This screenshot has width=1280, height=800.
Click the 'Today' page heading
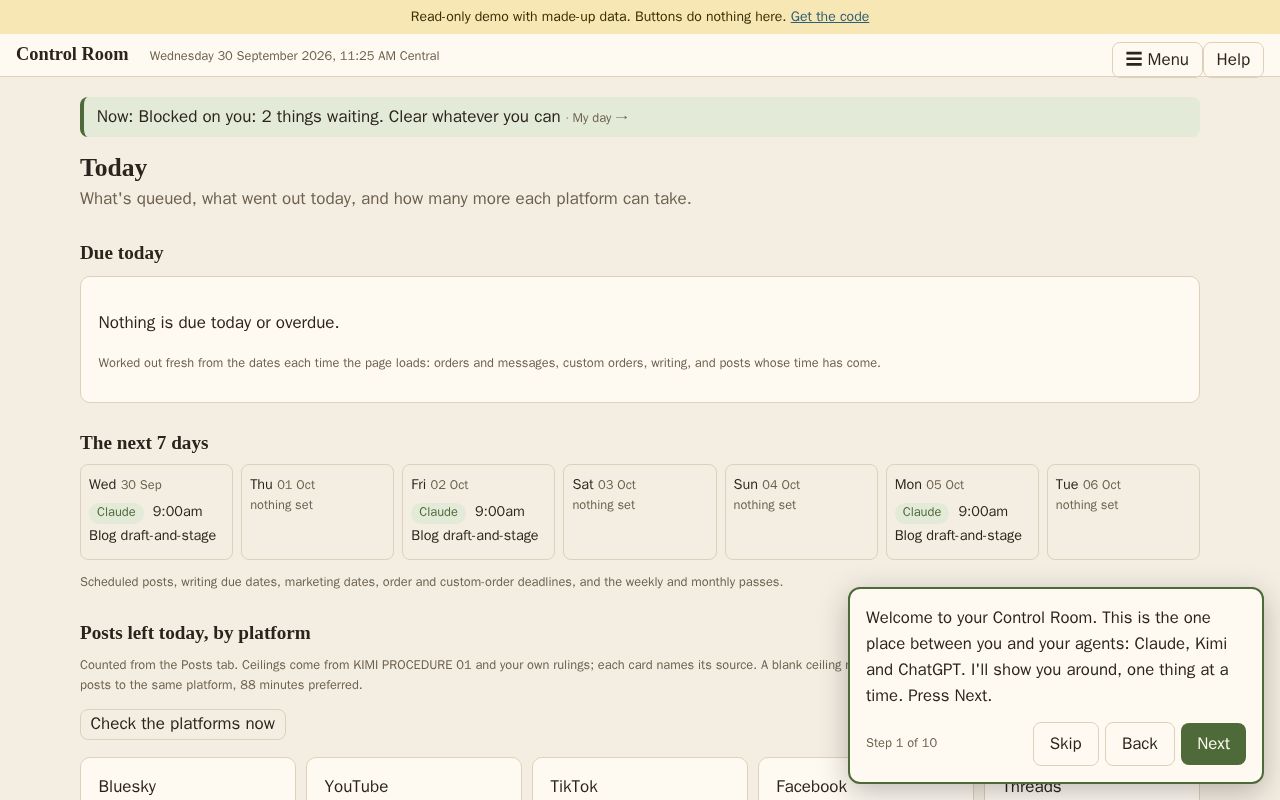(113, 168)
